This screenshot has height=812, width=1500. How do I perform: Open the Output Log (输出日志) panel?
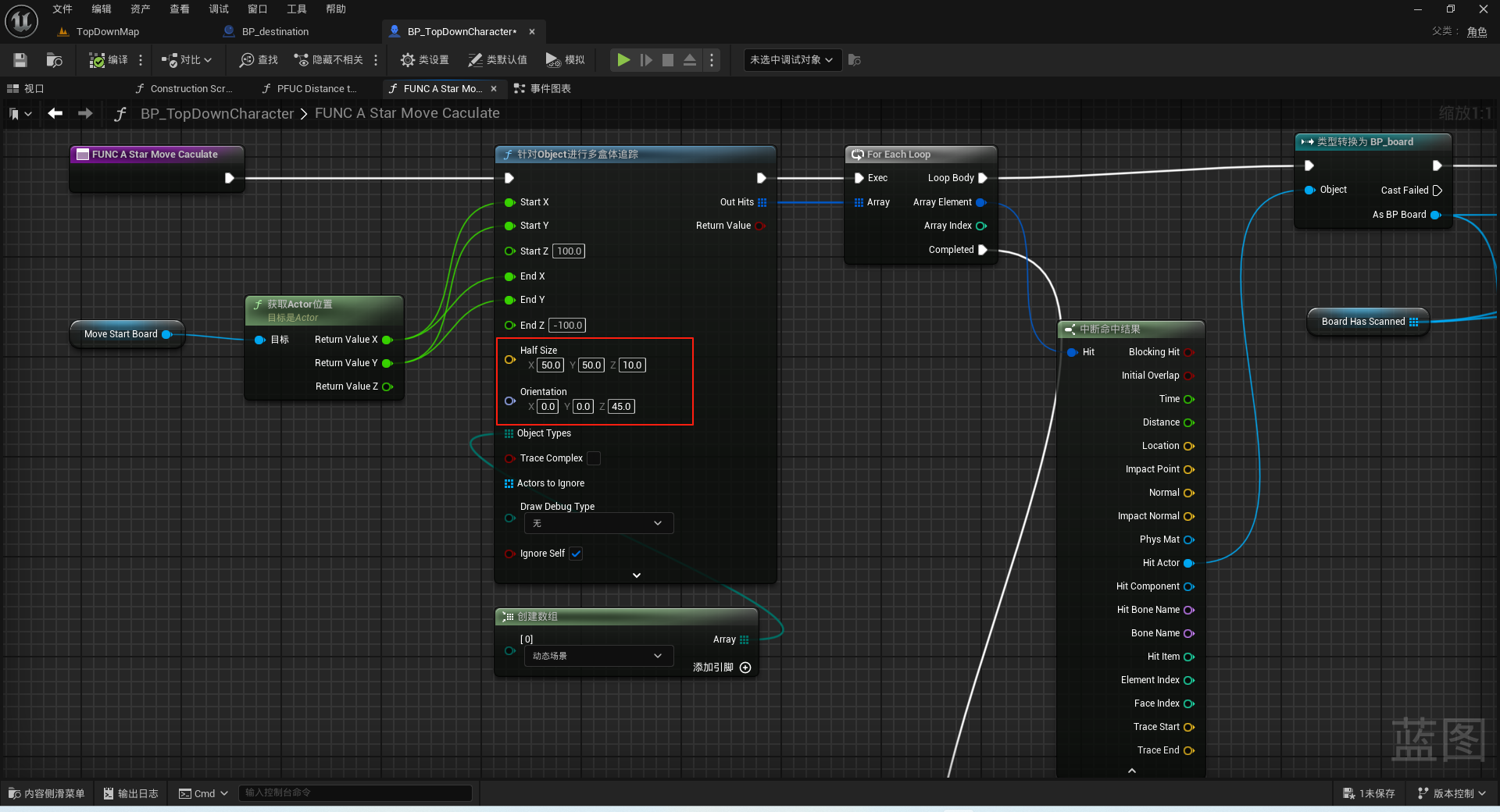coord(131,793)
